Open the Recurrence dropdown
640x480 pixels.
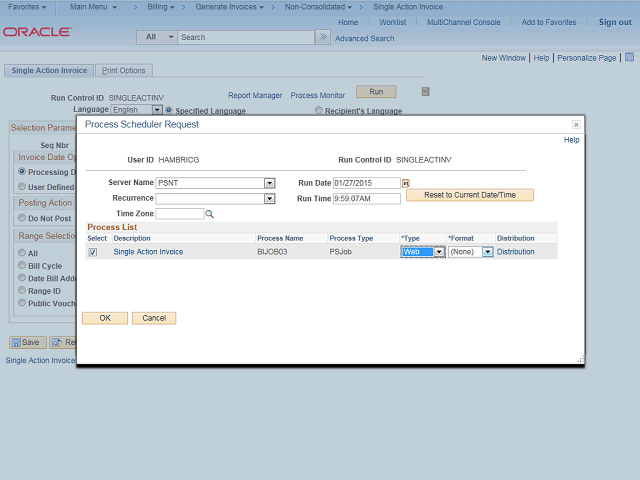pyautogui.click(x=269, y=199)
